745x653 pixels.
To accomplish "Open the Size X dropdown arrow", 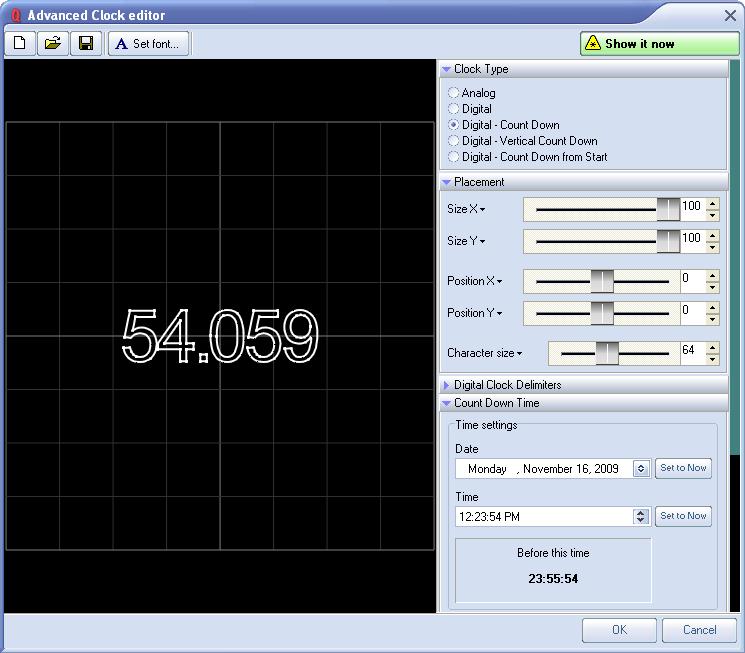I will 482,210.
